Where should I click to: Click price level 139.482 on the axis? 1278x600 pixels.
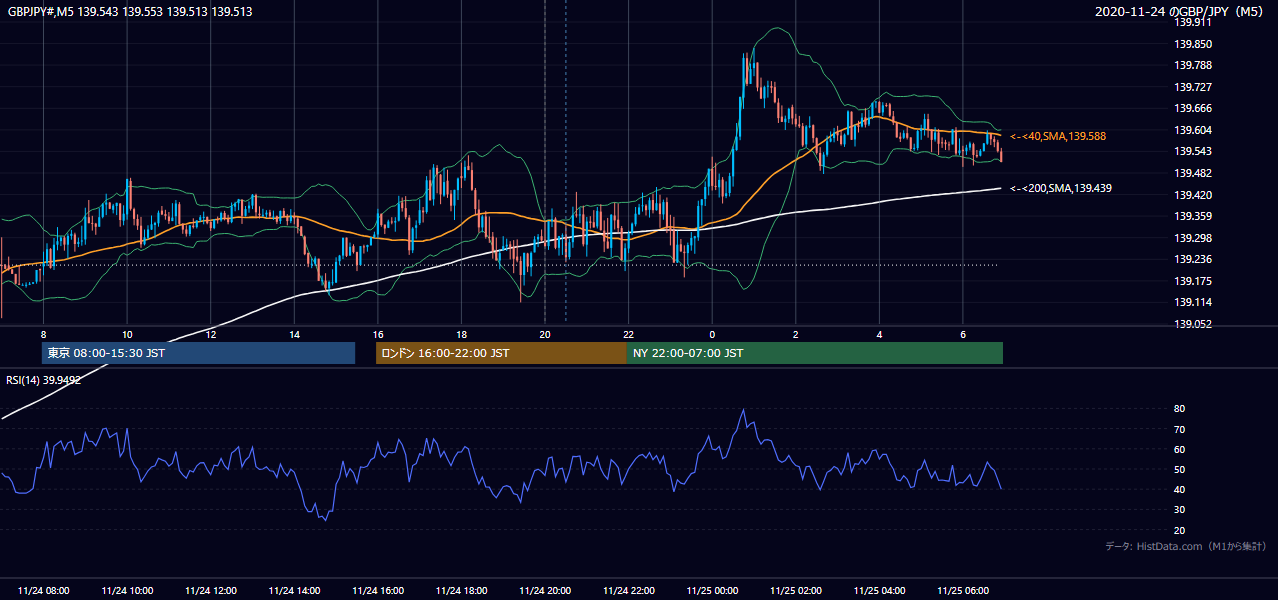[1193, 173]
